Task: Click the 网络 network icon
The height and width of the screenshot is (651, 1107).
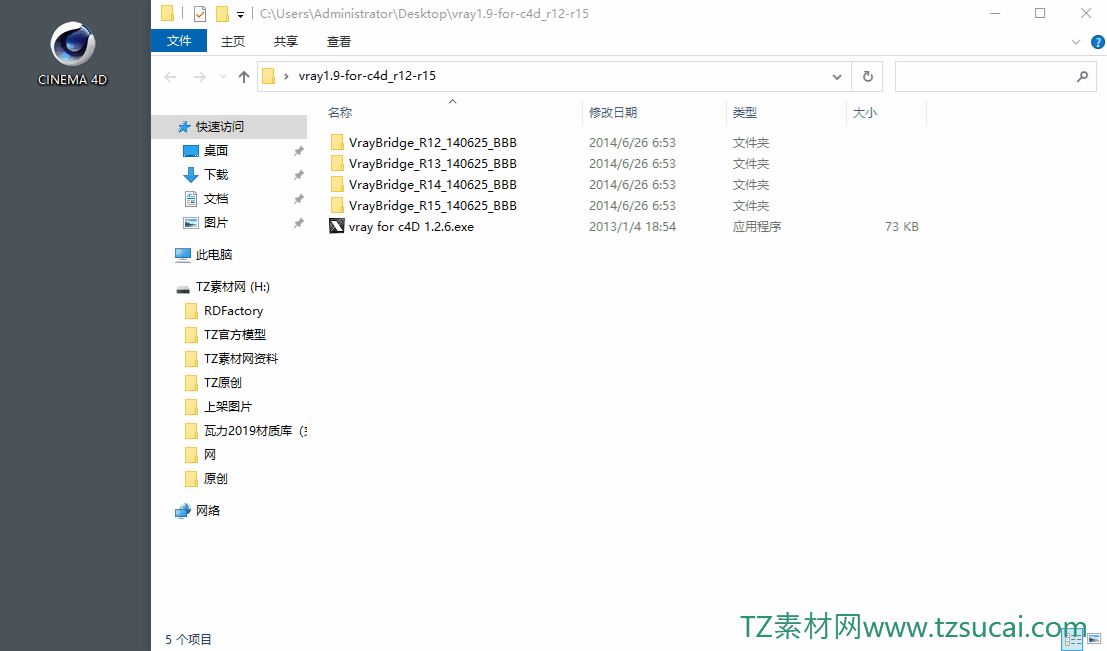Action: [183, 511]
